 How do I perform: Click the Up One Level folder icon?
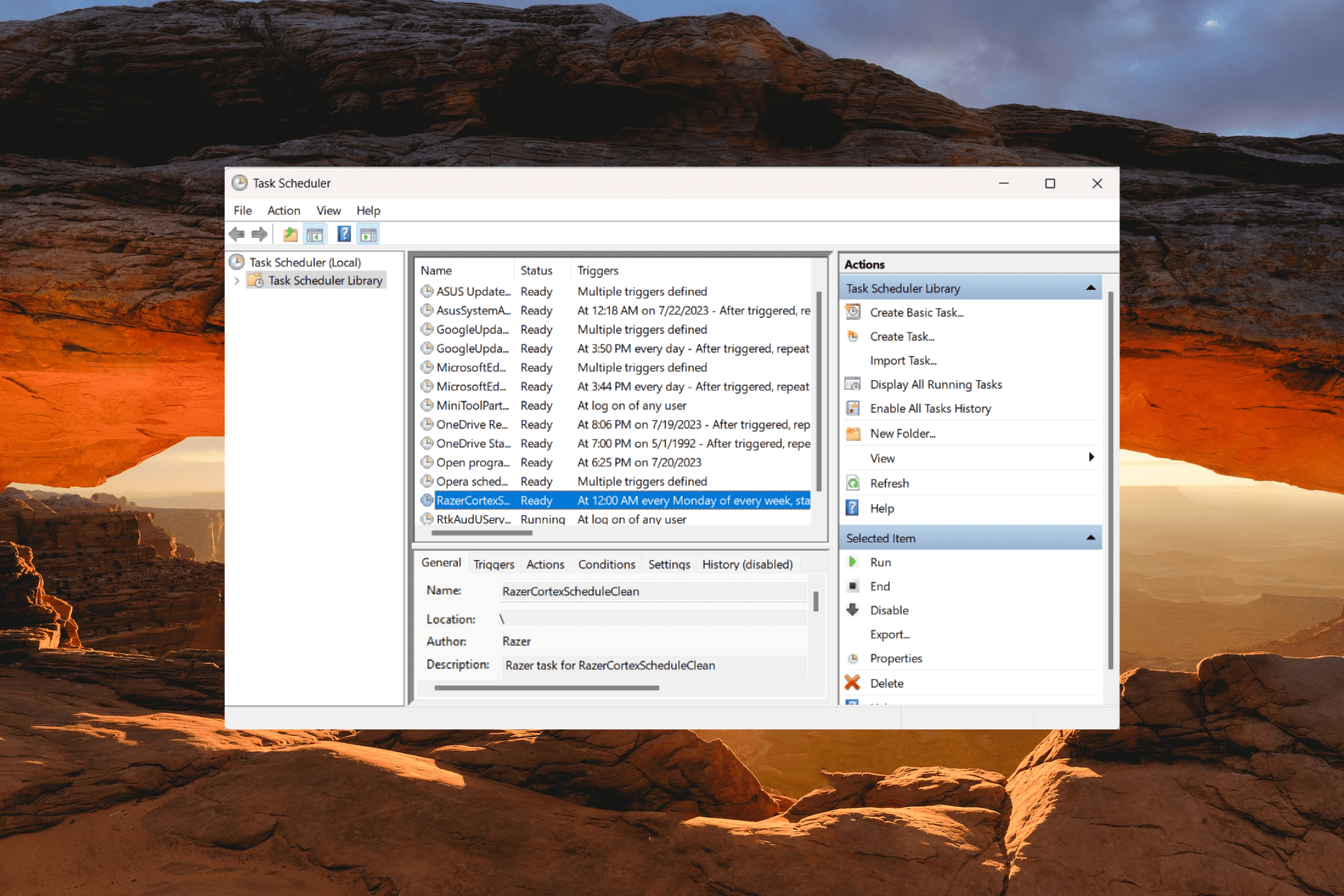290,234
